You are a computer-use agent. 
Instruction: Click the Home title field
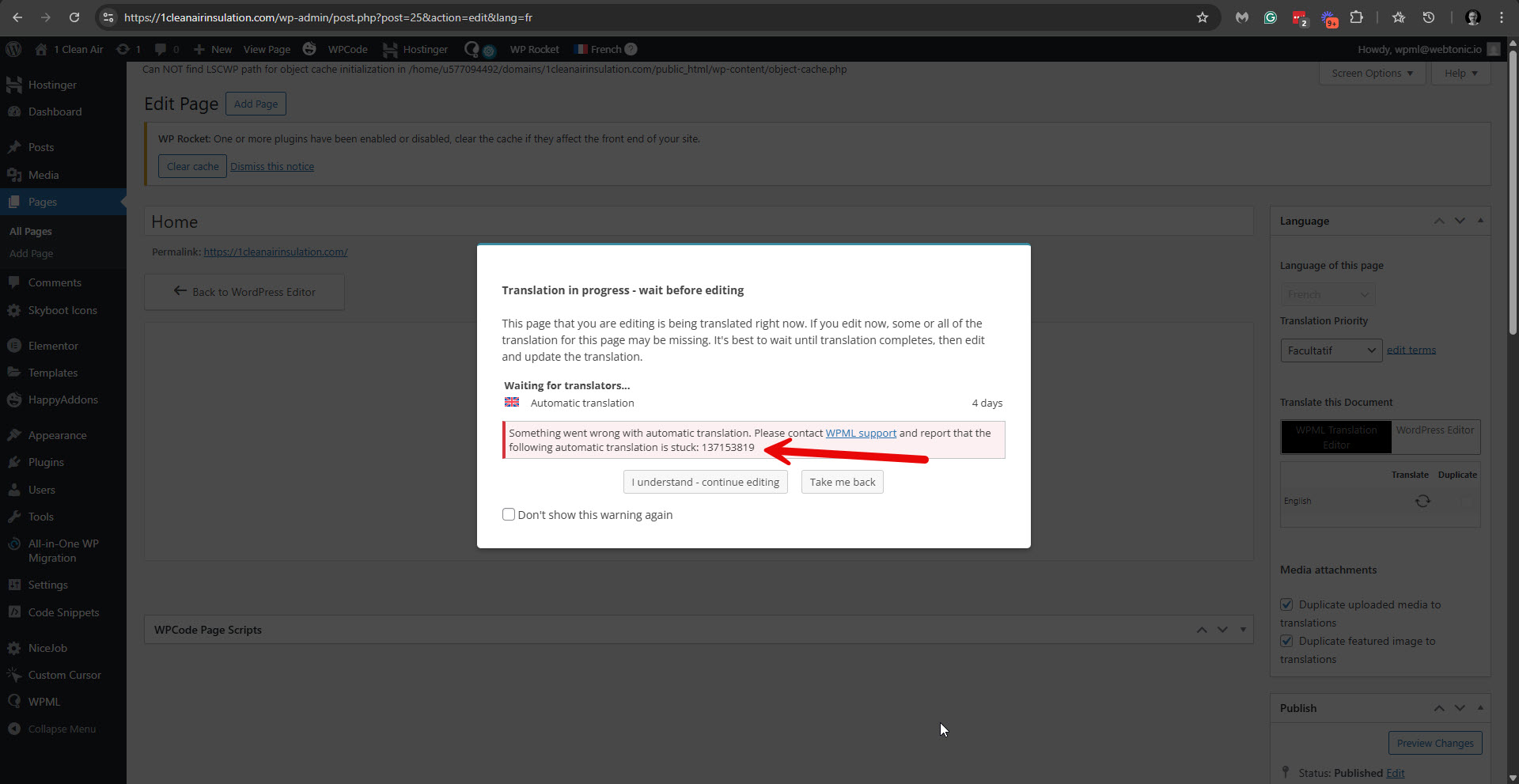point(699,222)
